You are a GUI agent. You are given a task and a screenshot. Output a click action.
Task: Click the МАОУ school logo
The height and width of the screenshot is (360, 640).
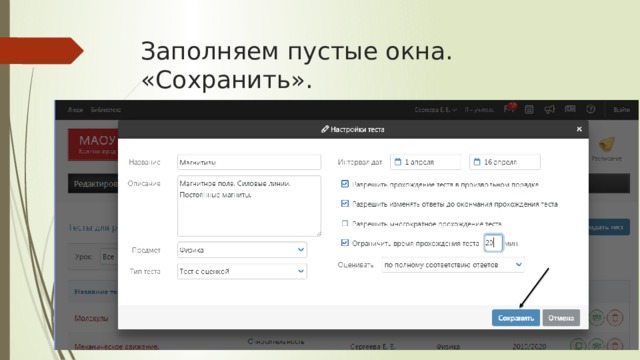pos(93,144)
